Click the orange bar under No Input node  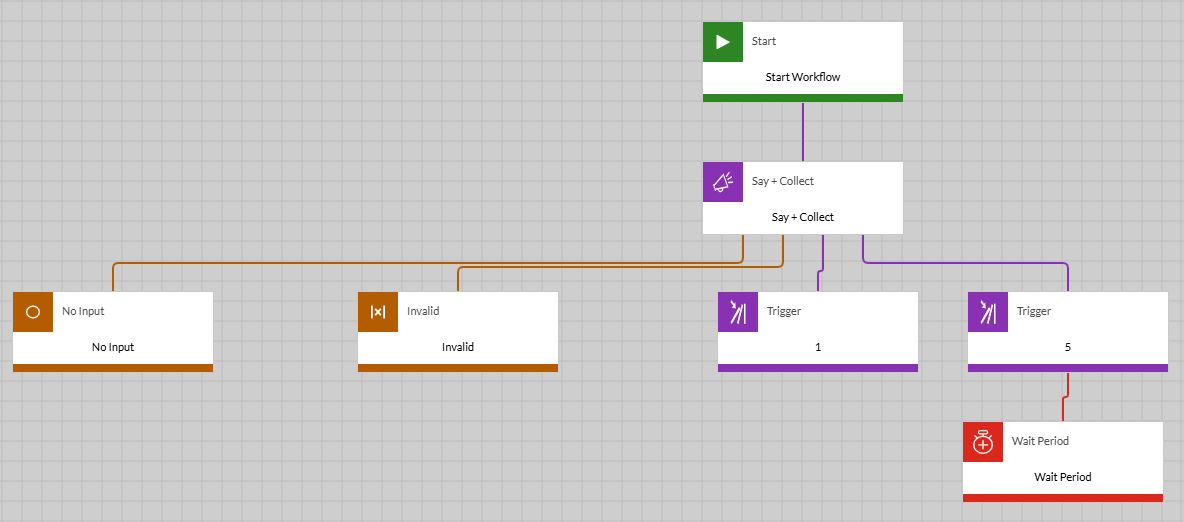click(113, 368)
